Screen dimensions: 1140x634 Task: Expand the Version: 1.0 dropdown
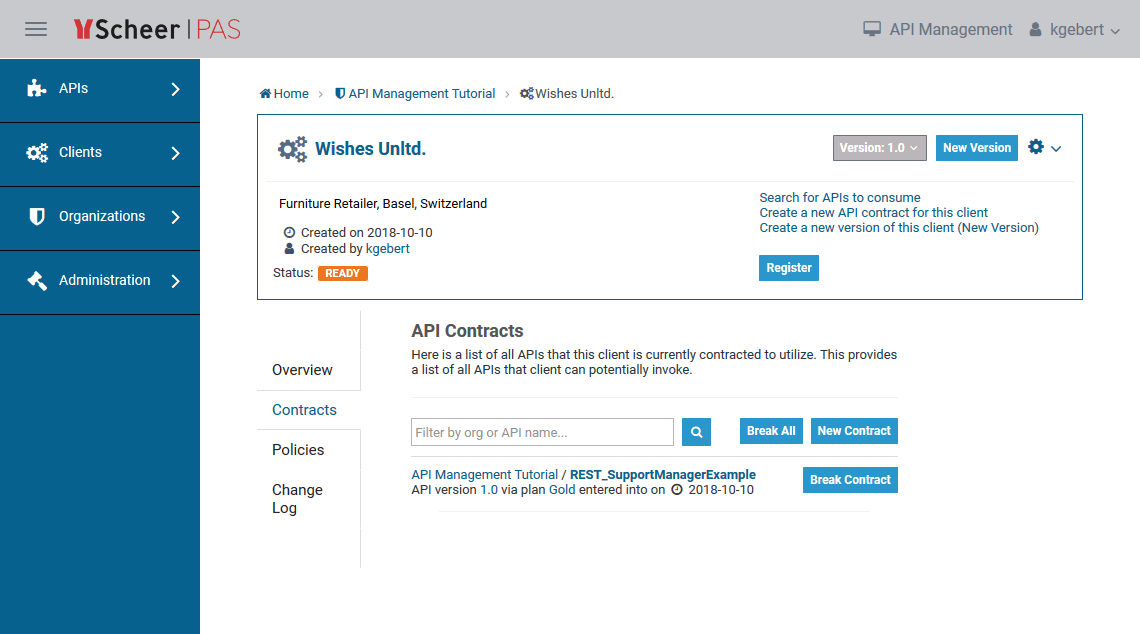tap(879, 148)
